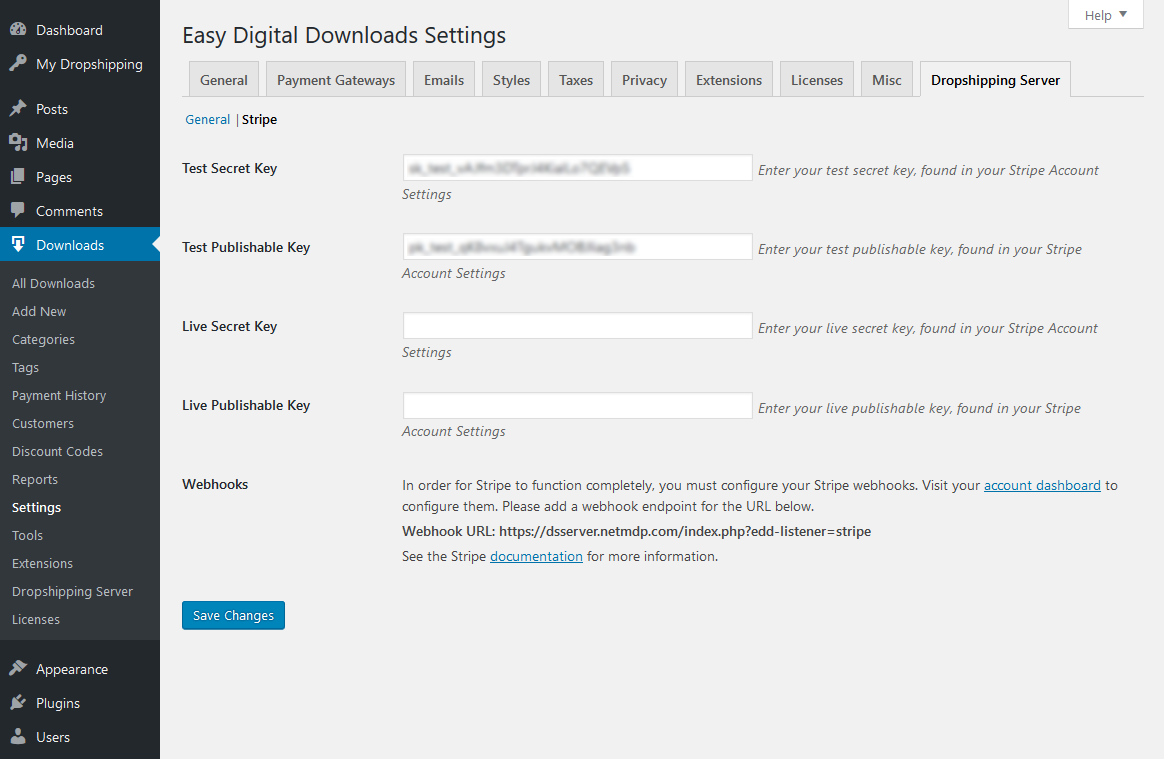Click the Test Secret Key field
1164x759 pixels.
(578, 168)
